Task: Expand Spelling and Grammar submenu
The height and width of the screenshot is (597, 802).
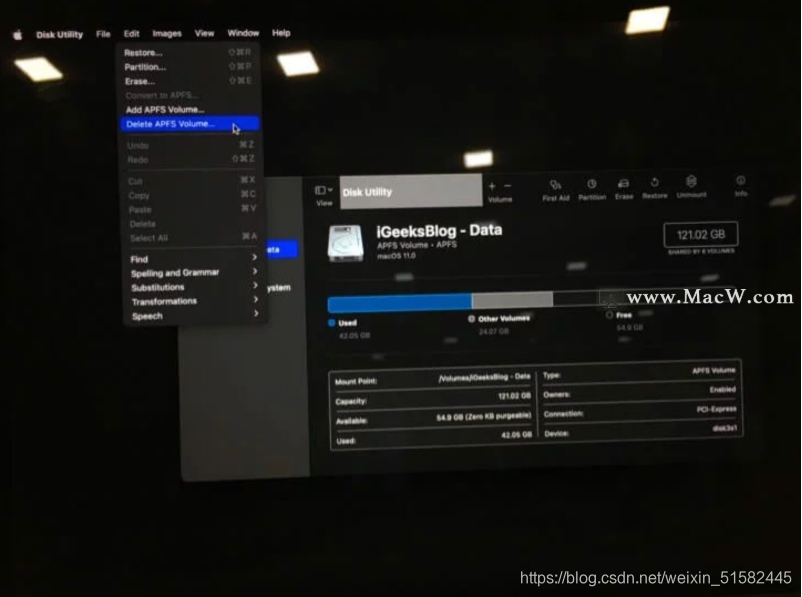Action: coord(194,273)
